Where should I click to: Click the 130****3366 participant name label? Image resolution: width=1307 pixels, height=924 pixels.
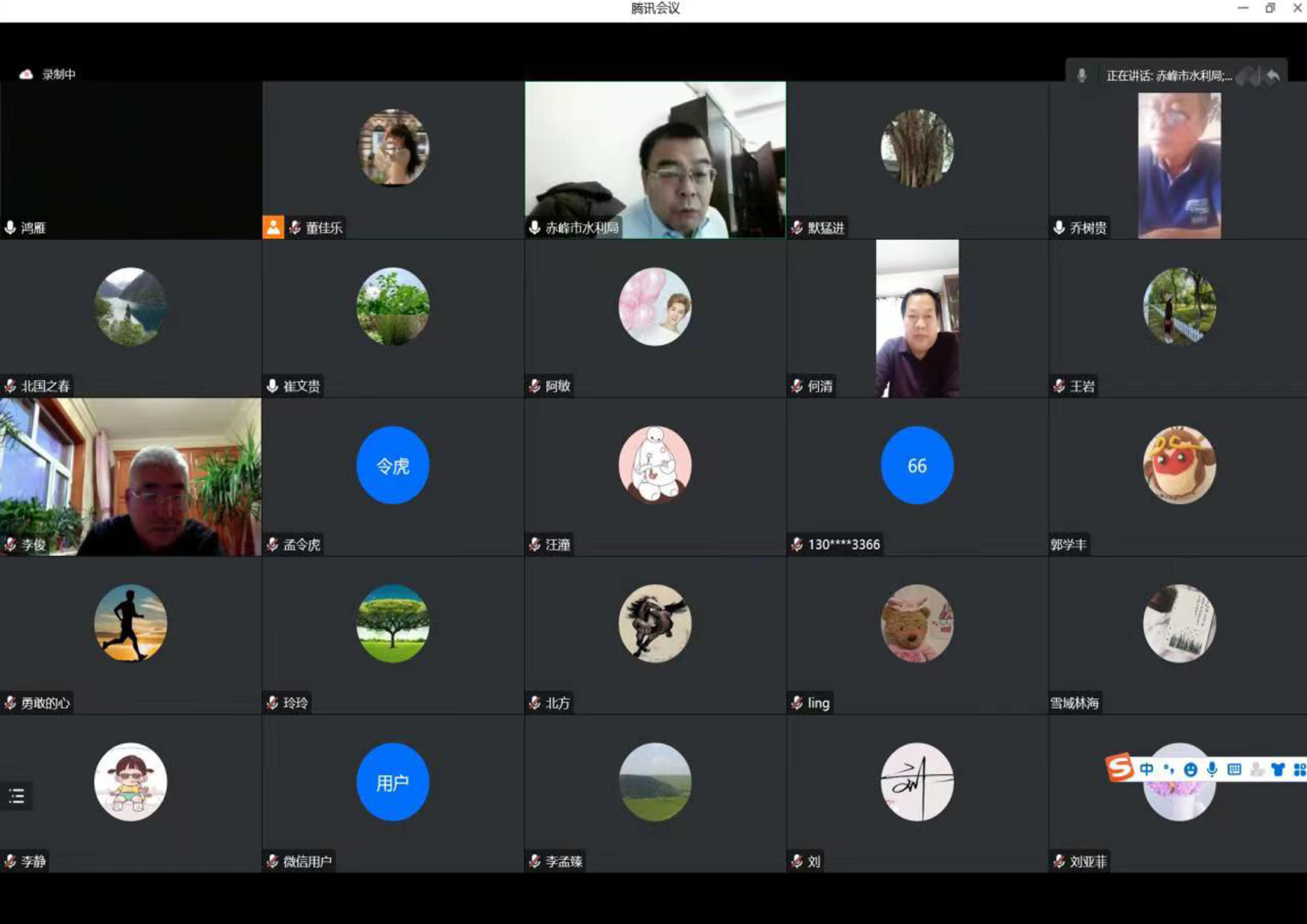[x=844, y=545]
